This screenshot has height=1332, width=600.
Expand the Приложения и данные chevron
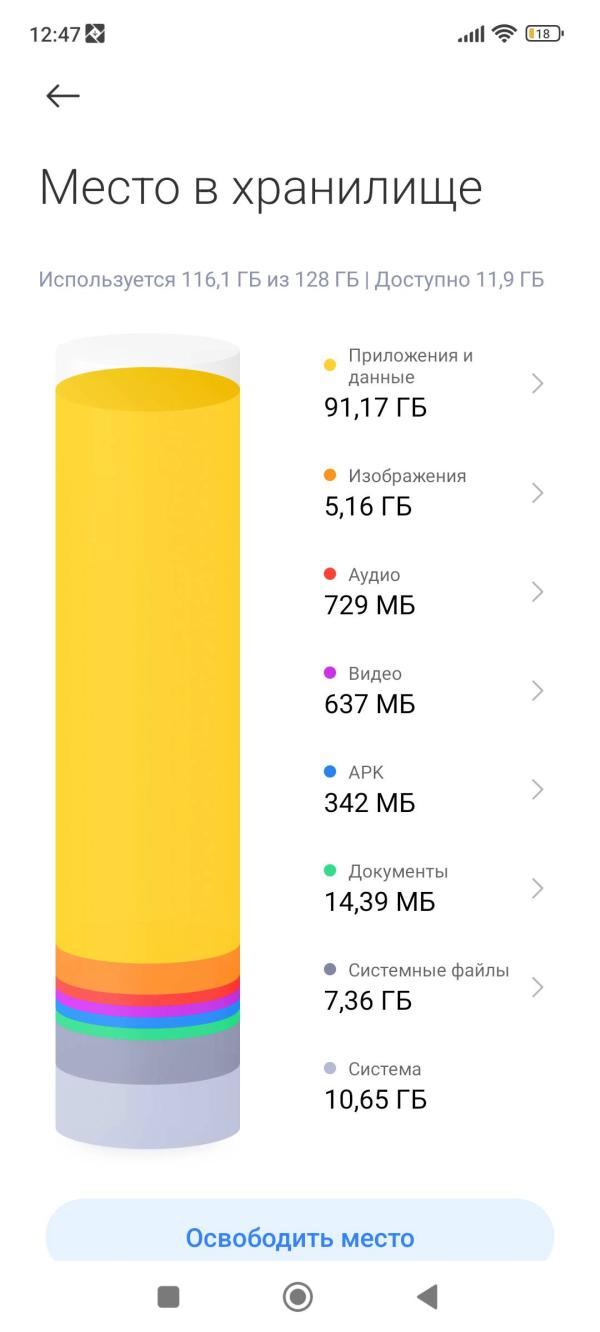(537, 384)
